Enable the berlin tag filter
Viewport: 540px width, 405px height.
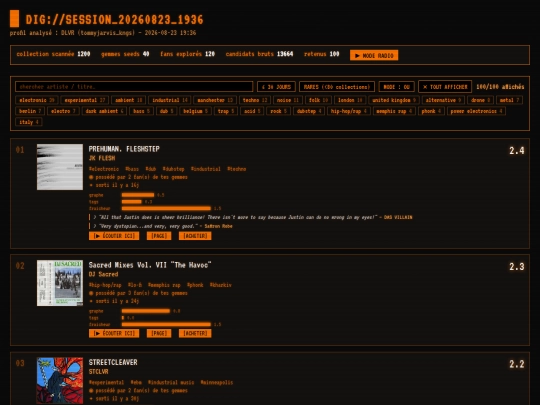coord(30,111)
